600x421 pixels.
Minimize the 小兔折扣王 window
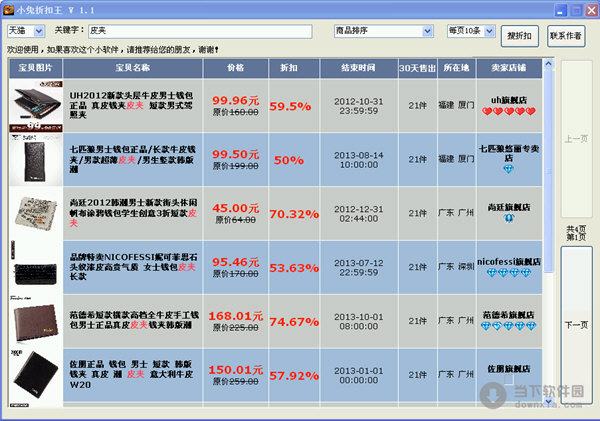pyautogui.click(x=561, y=10)
